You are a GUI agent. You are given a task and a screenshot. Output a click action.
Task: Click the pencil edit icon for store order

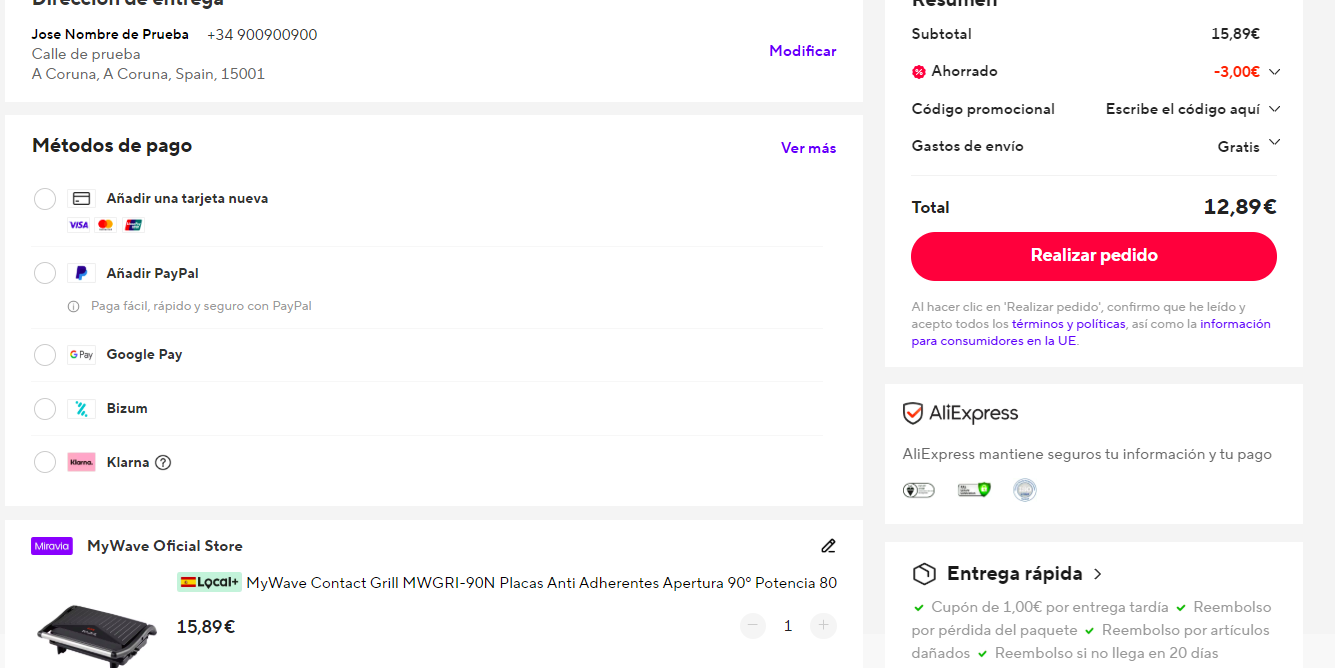pyautogui.click(x=828, y=546)
